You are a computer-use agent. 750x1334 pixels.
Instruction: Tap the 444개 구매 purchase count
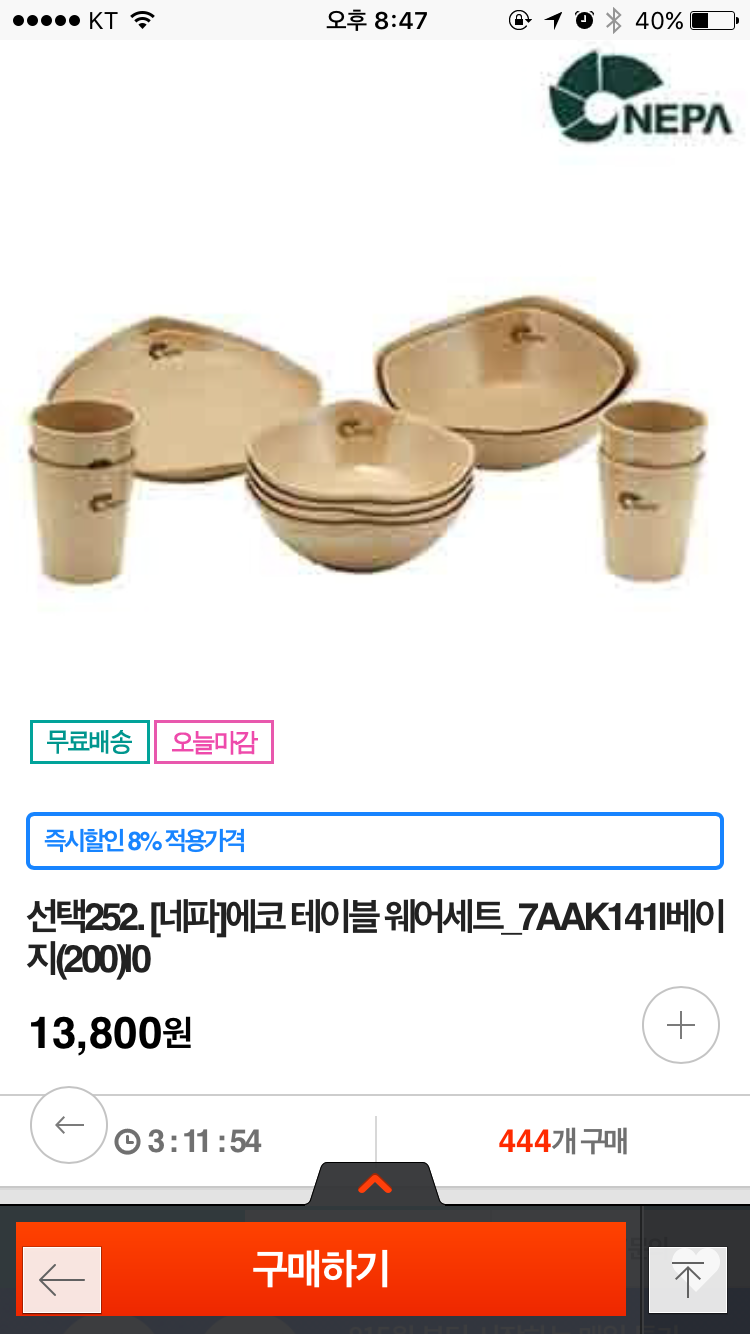(x=563, y=1141)
